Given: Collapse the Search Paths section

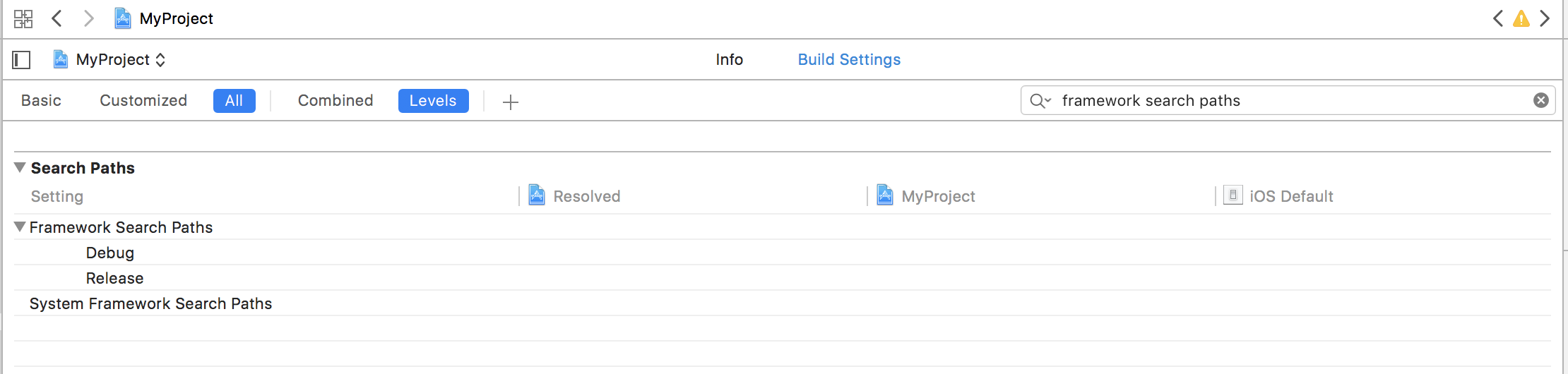Looking at the screenshot, I should (20, 167).
